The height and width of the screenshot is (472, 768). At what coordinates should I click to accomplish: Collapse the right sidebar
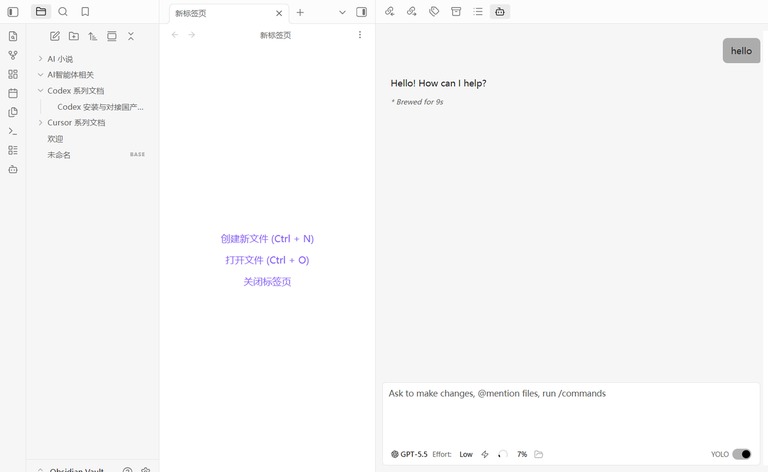tap(361, 12)
